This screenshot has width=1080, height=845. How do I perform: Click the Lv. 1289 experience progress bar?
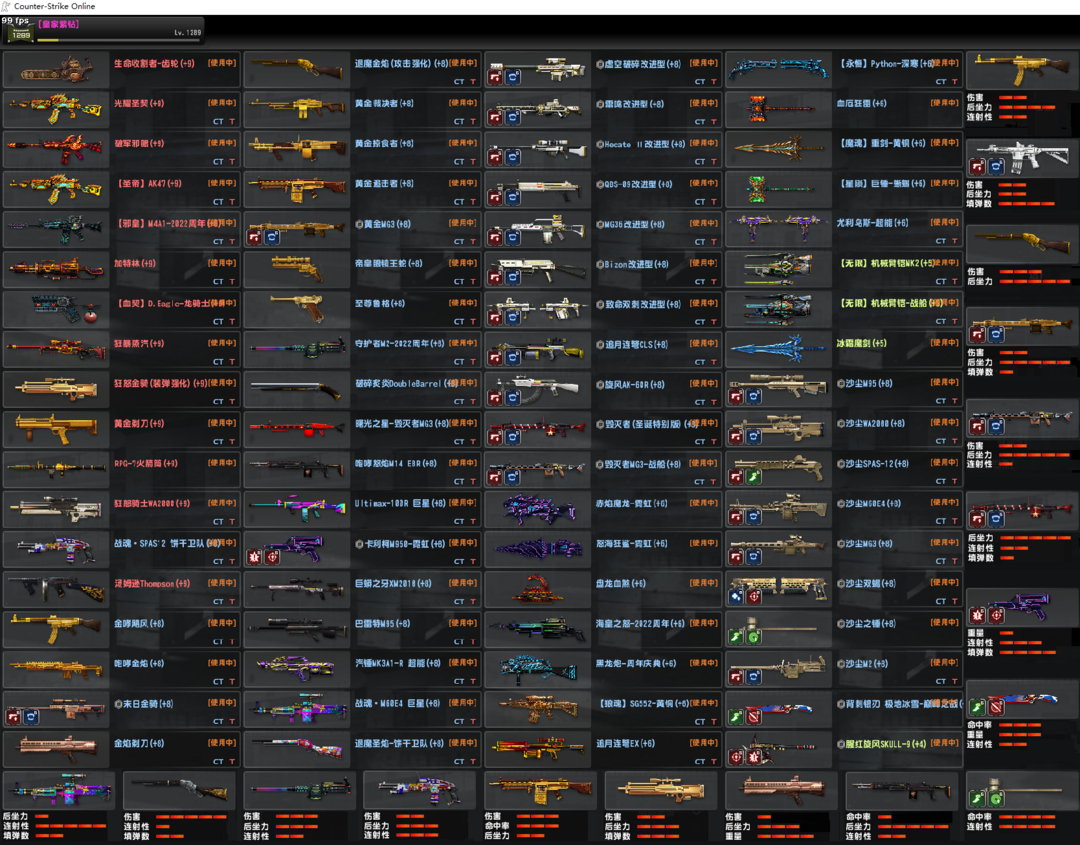click(x=118, y=41)
